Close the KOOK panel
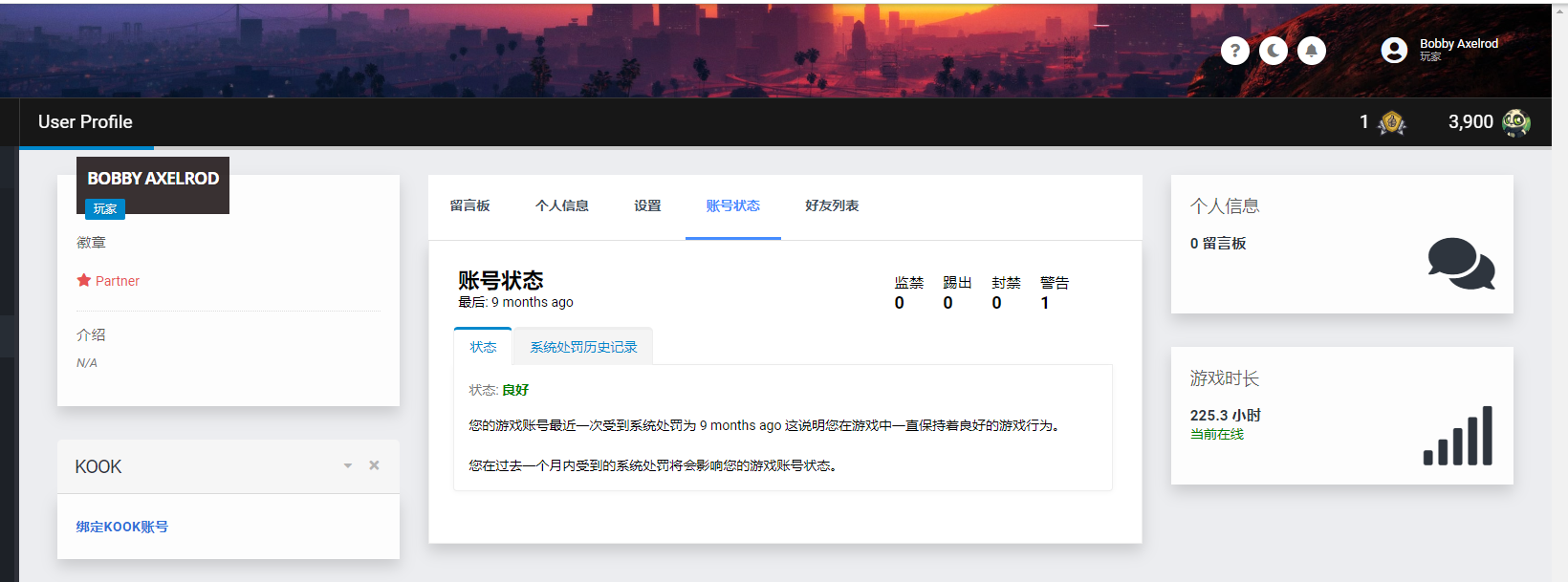1568x582 pixels. point(375,465)
